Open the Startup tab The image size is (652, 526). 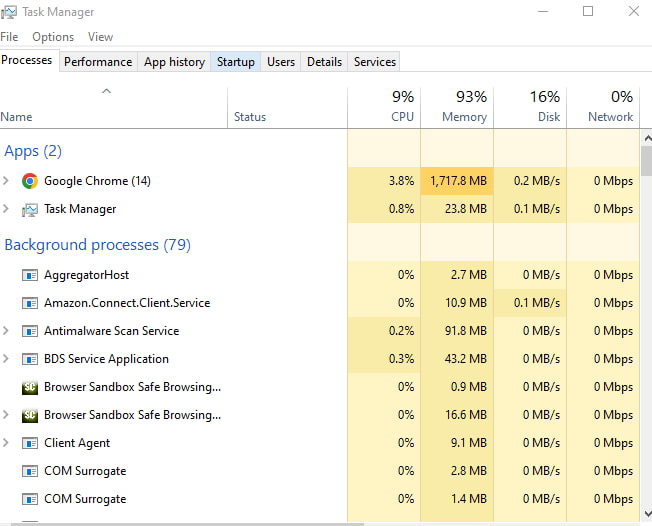[236, 62]
